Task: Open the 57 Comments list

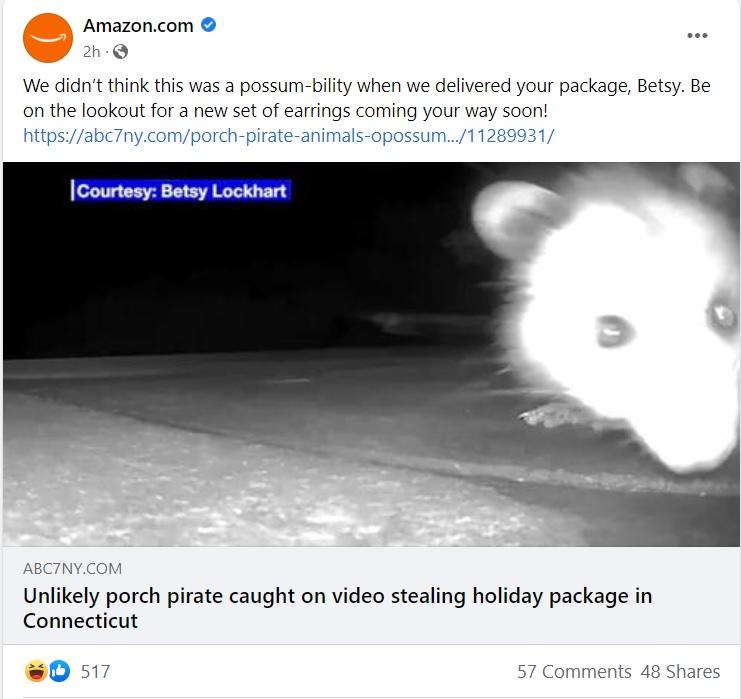Action: pos(574,672)
